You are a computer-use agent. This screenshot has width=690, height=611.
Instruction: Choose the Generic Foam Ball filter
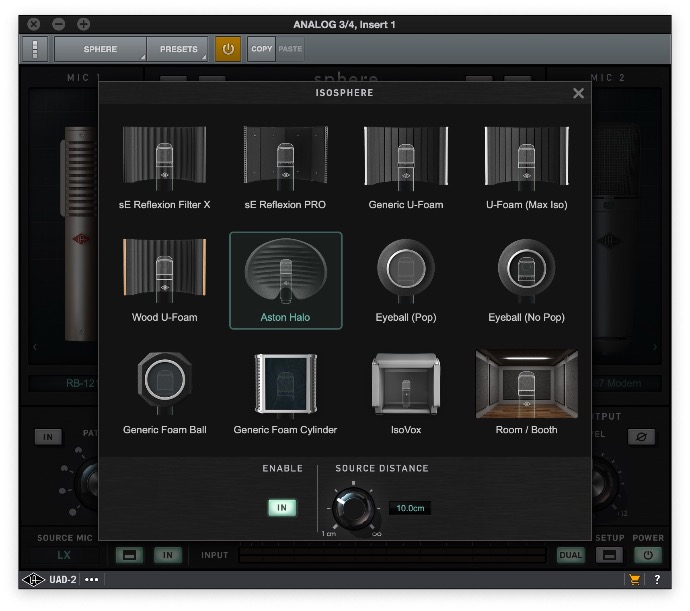tap(164, 393)
